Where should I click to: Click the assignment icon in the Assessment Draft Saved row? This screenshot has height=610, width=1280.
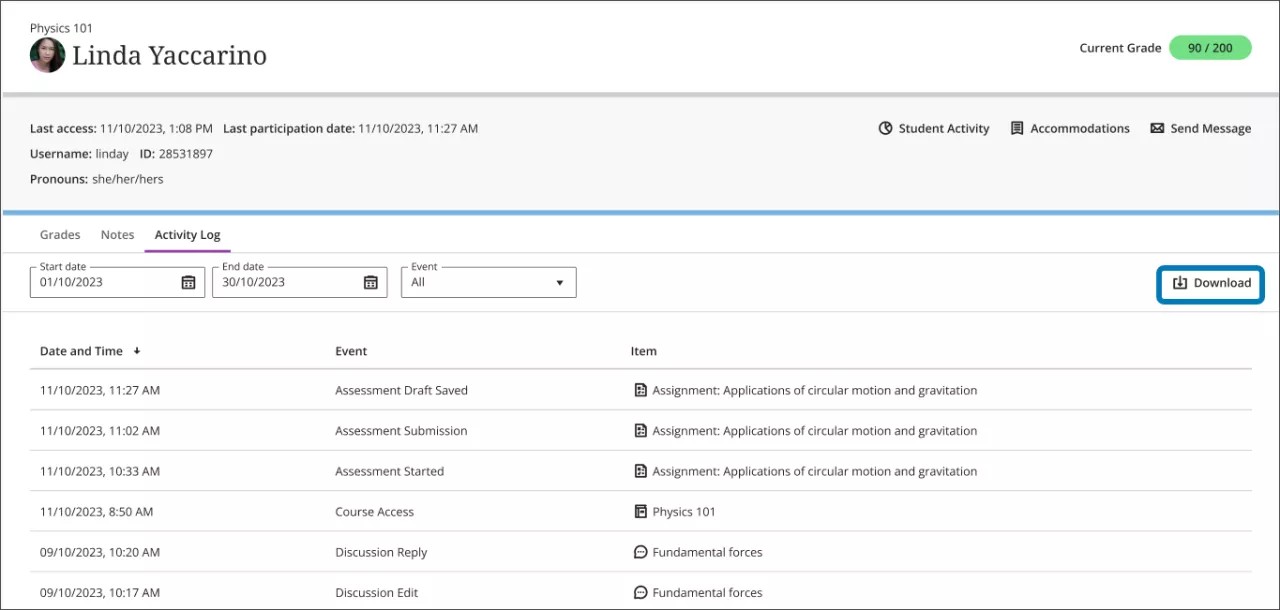coord(640,390)
